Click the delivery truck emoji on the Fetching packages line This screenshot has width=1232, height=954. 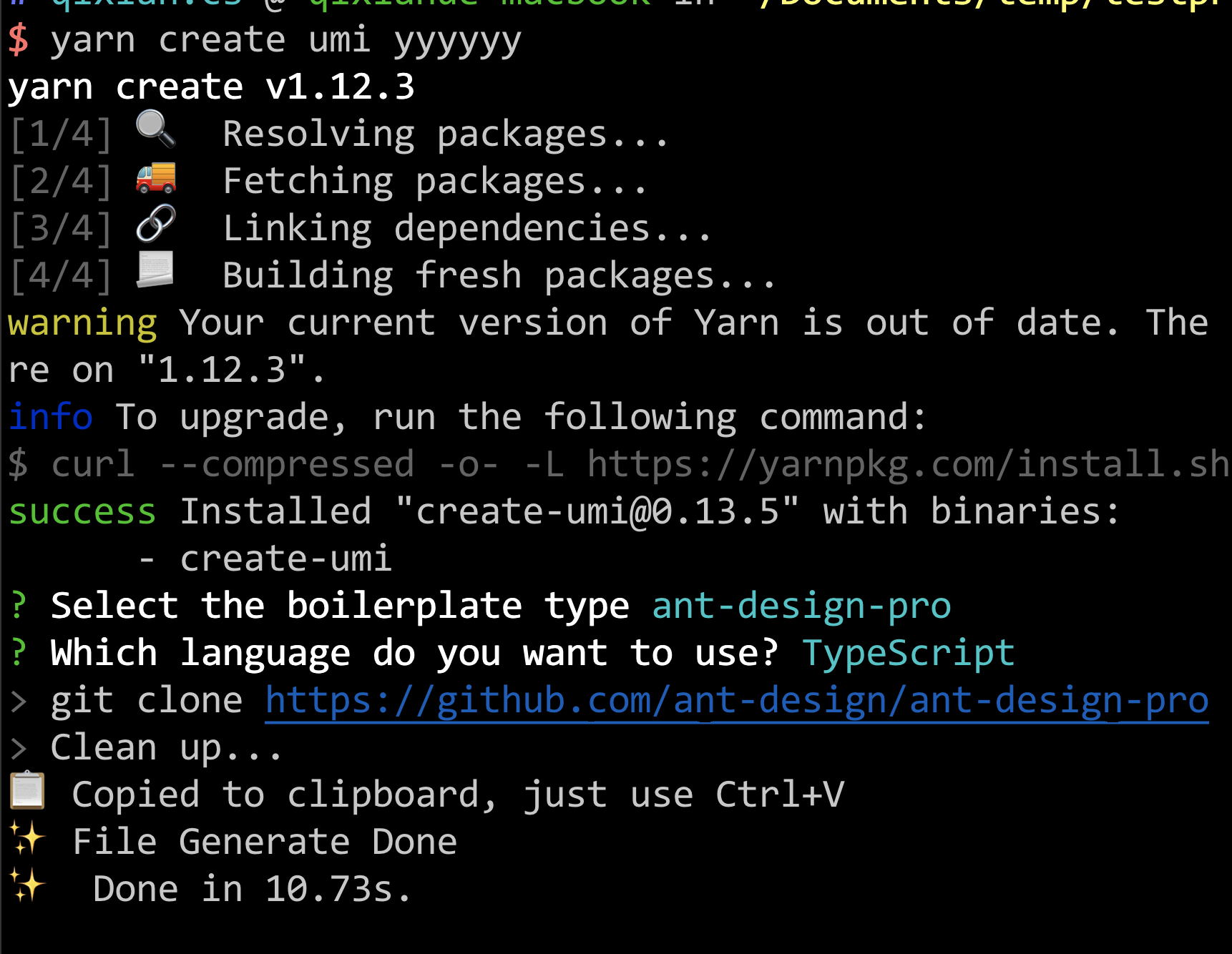click(x=156, y=177)
